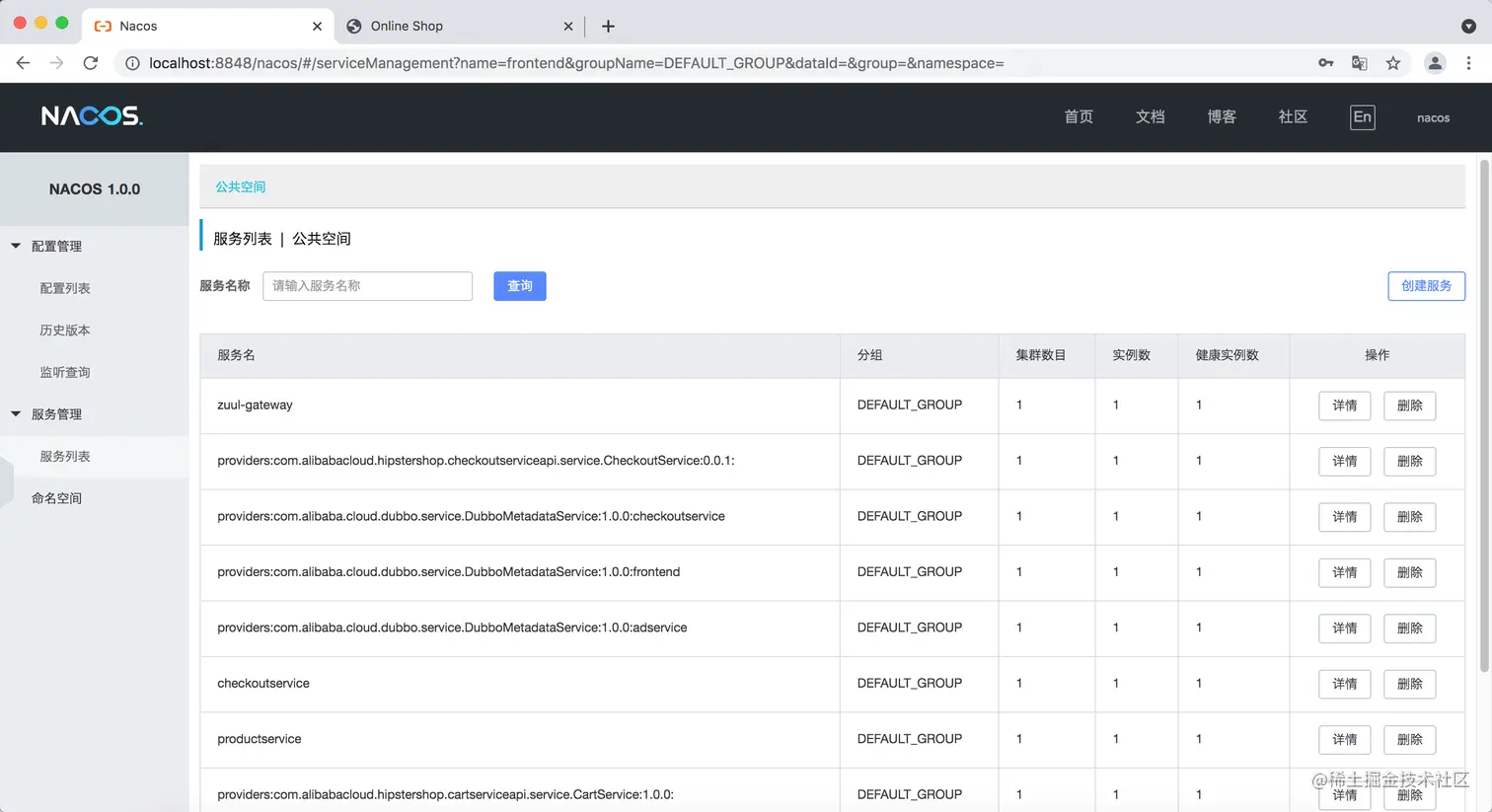
Task: Click the NACOS logo in header
Action: [x=92, y=116]
